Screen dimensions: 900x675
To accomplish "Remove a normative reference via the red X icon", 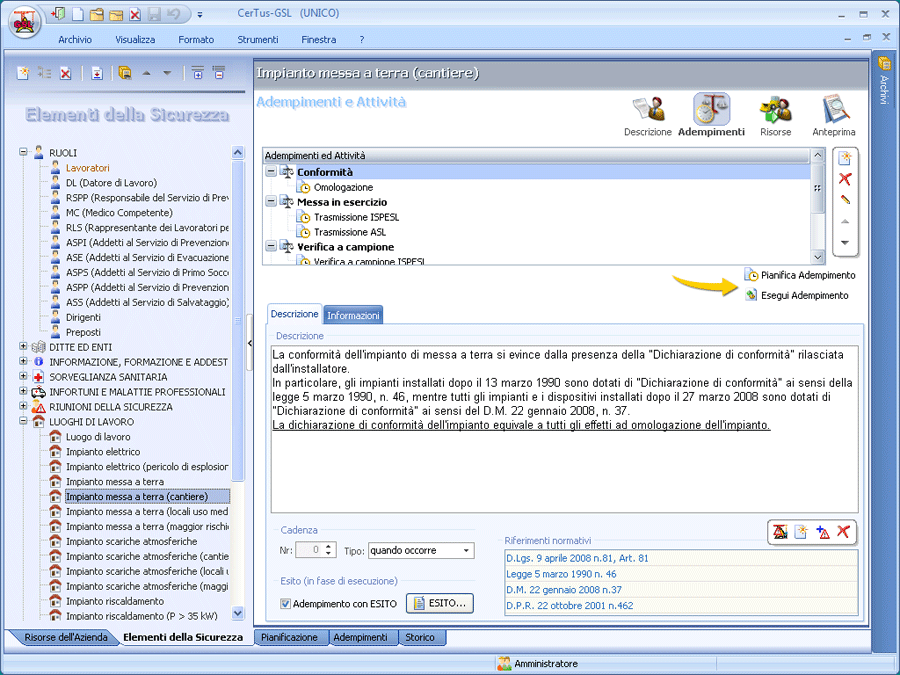I will [843, 532].
